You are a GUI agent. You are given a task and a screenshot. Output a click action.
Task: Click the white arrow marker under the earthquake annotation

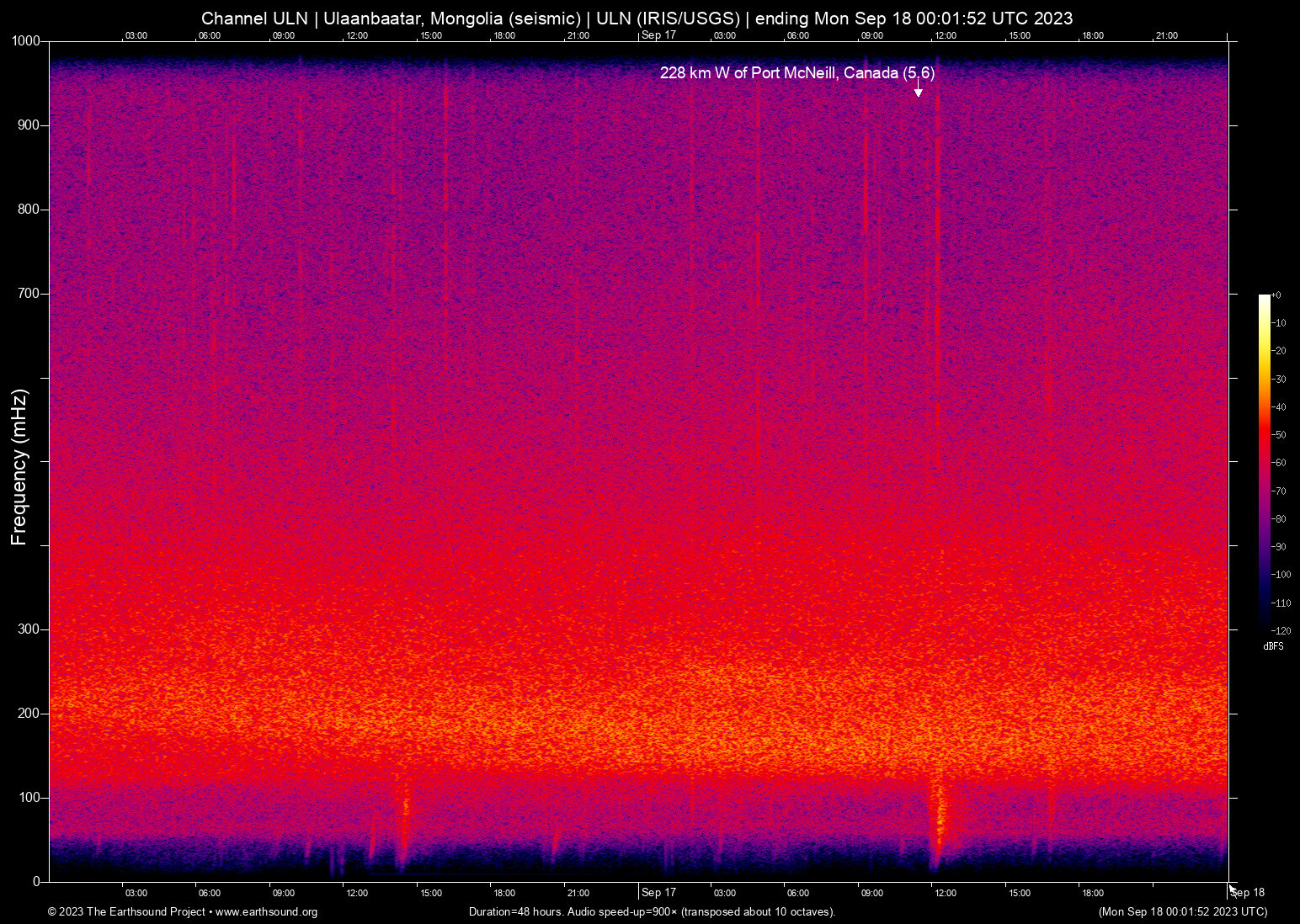918,92
